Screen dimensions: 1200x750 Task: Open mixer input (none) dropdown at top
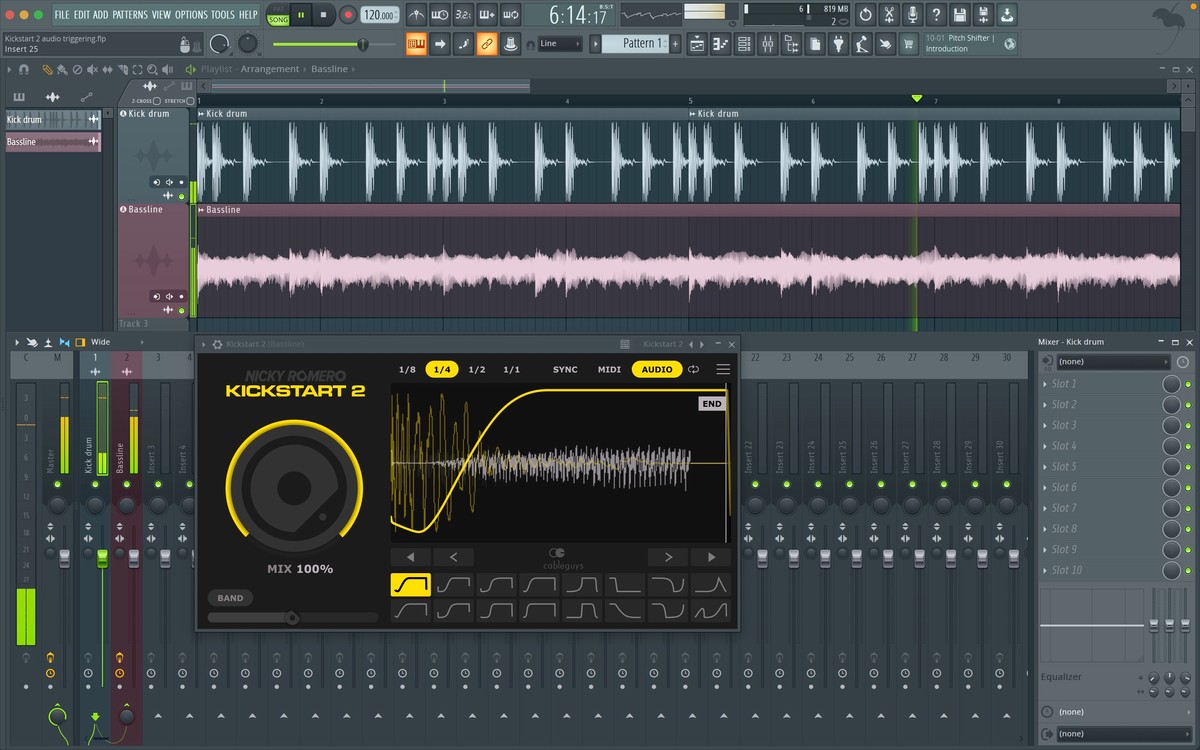click(1112, 361)
